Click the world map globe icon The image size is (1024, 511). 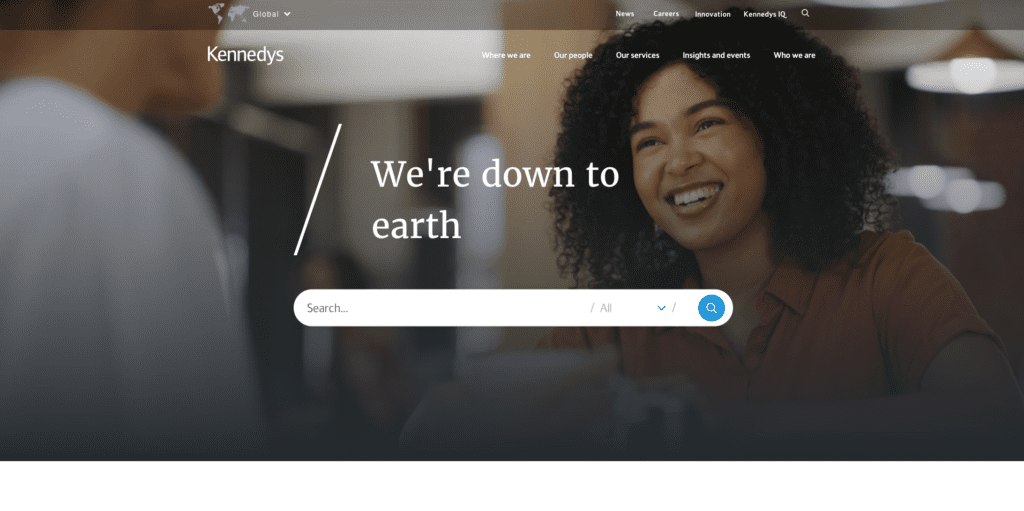tap(229, 13)
